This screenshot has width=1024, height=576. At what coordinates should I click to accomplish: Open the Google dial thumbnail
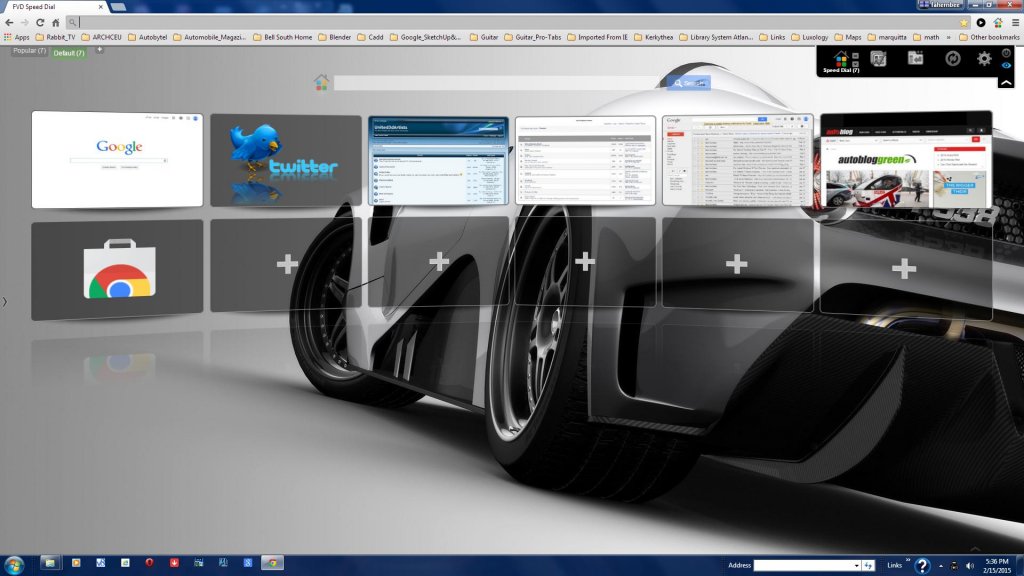(118, 159)
